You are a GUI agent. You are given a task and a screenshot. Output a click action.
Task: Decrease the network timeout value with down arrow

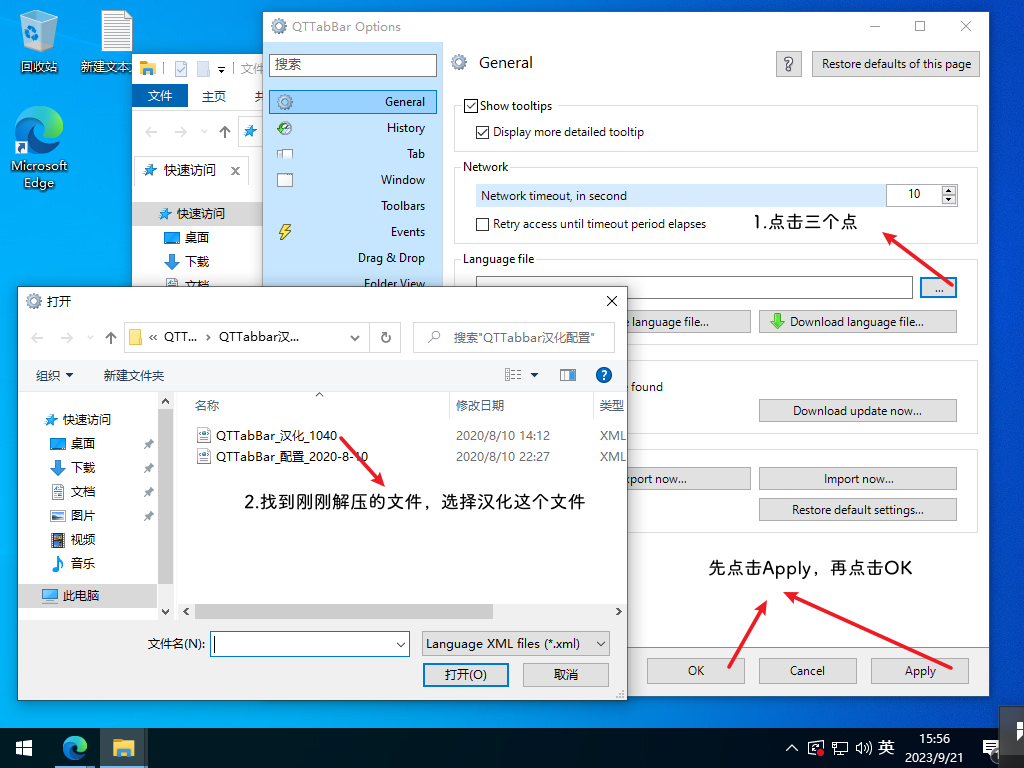tap(949, 199)
